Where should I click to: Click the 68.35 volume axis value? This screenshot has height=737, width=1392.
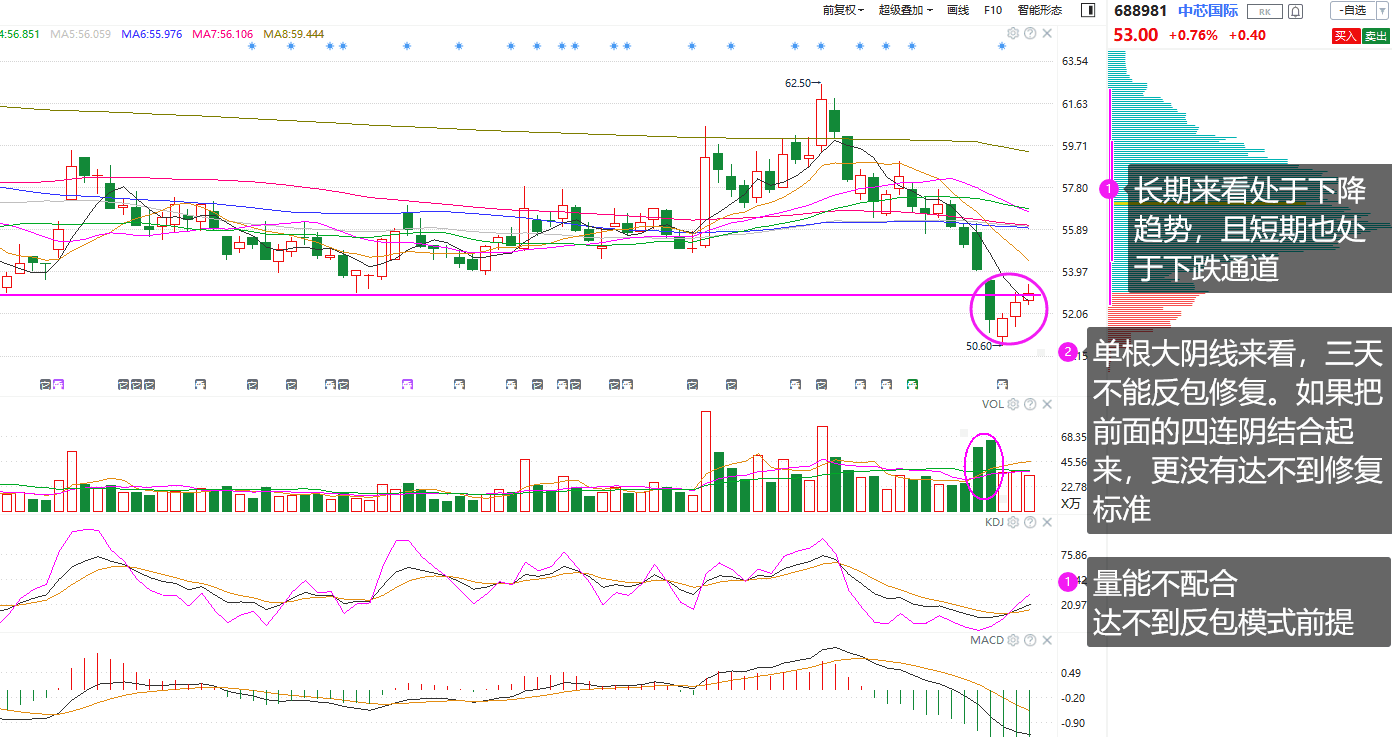[x=1074, y=438]
